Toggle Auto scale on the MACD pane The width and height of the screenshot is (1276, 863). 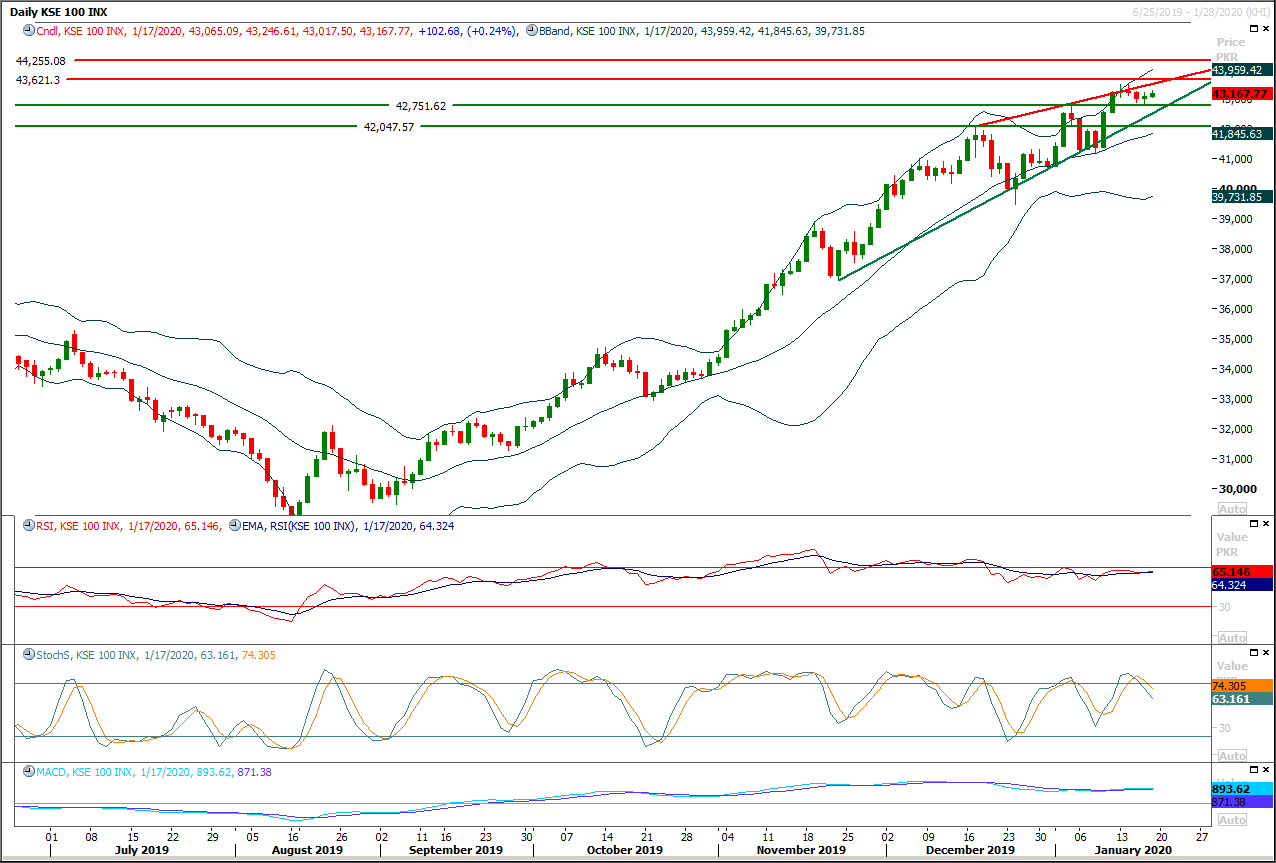pos(1232,820)
